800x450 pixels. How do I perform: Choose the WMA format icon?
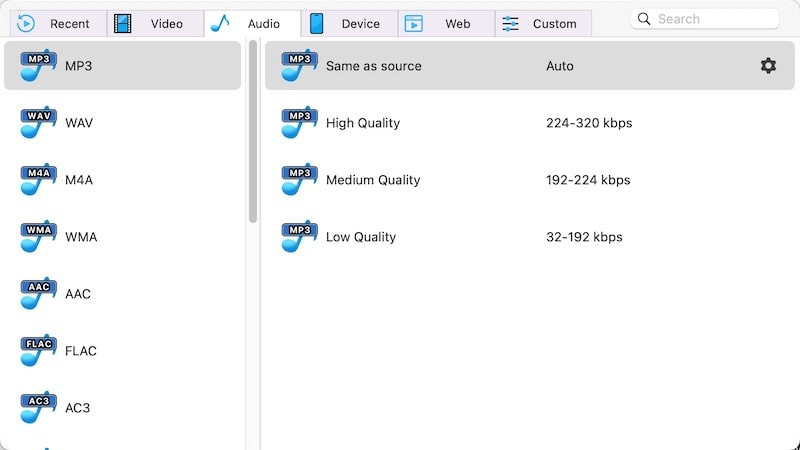(38, 237)
